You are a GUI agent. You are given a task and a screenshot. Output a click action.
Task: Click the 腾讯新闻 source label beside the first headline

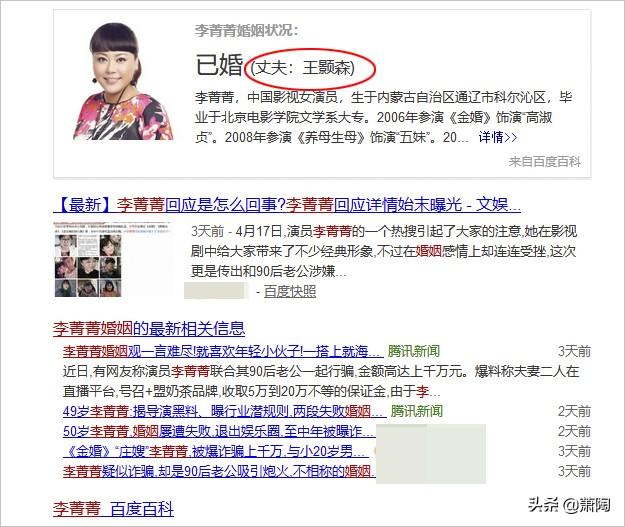point(414,351)
